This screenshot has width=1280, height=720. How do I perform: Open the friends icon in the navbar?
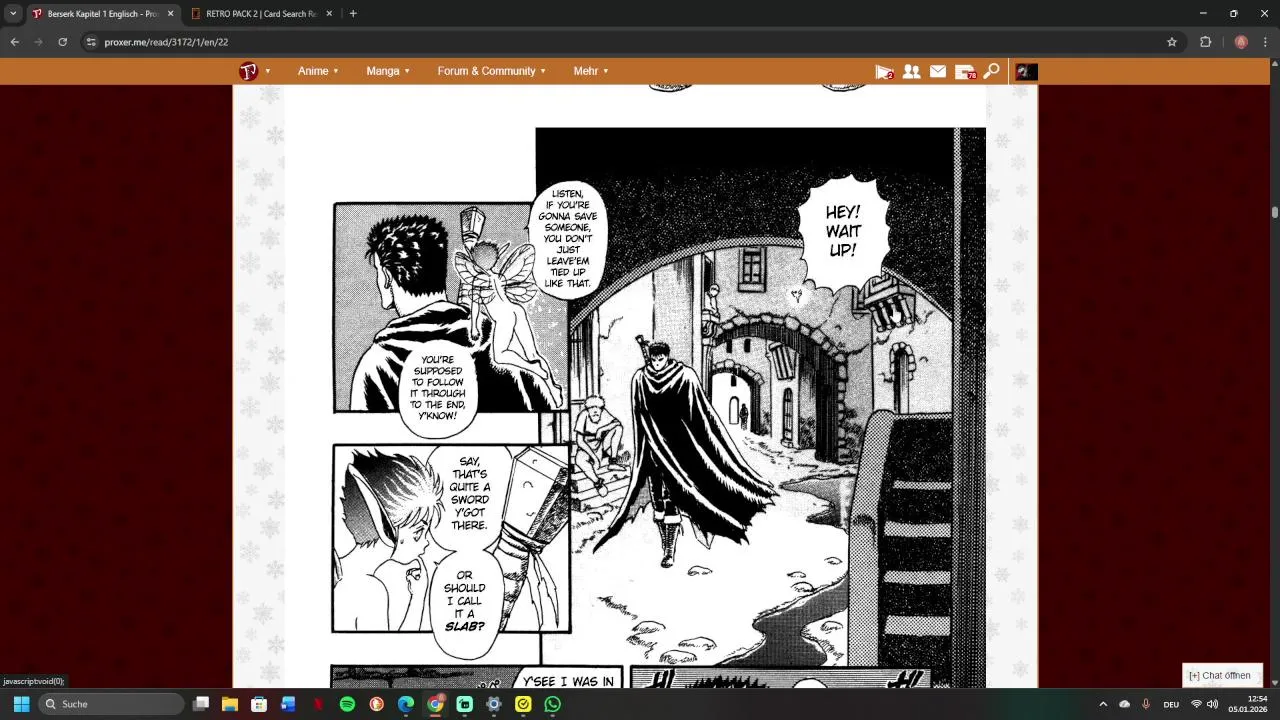[911, 71]
